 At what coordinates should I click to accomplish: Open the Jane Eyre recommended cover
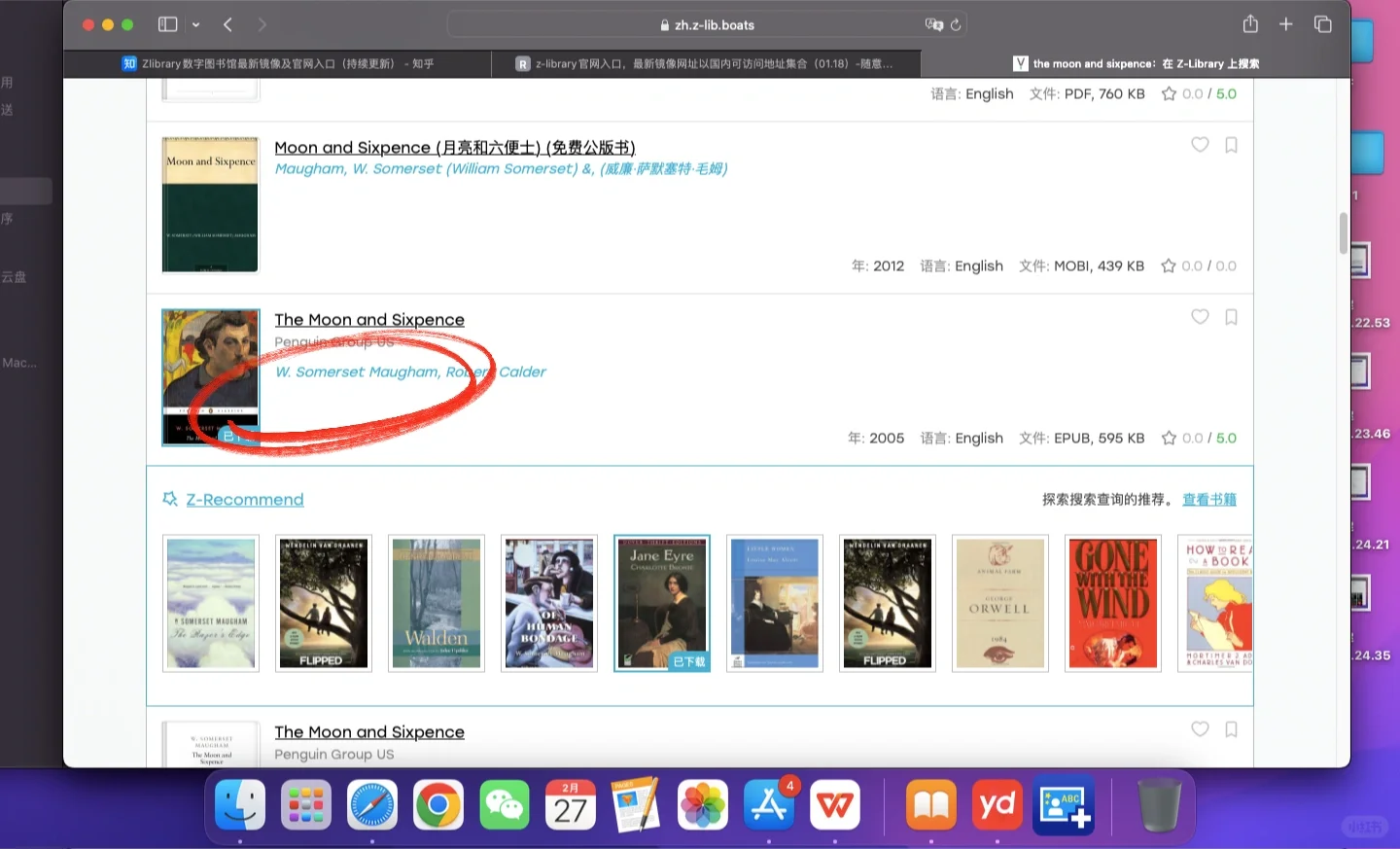coord(662,603)
